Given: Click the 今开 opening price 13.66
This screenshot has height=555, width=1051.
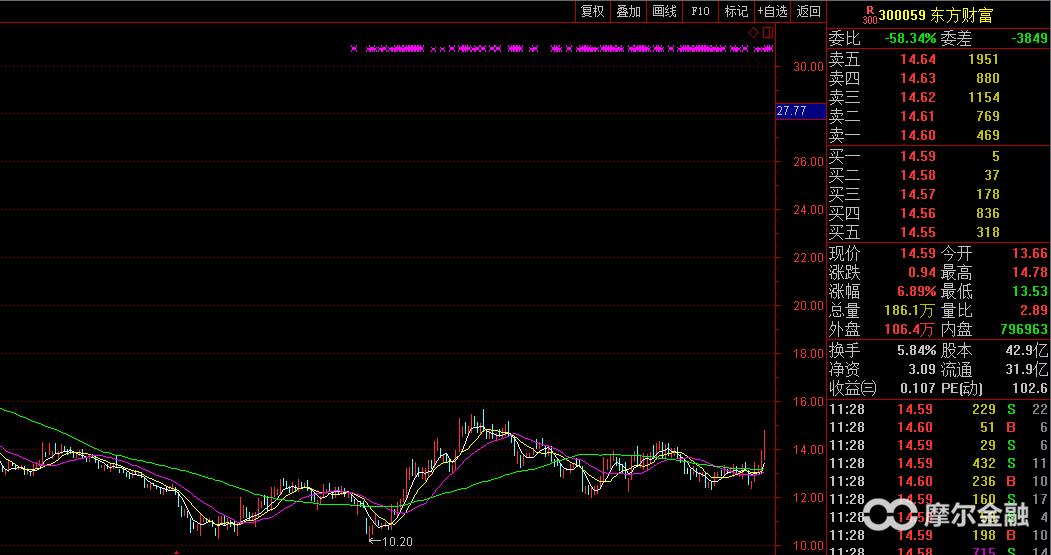Looking at the screenshot, I should pyautogui.click(x=1030, y=253).
